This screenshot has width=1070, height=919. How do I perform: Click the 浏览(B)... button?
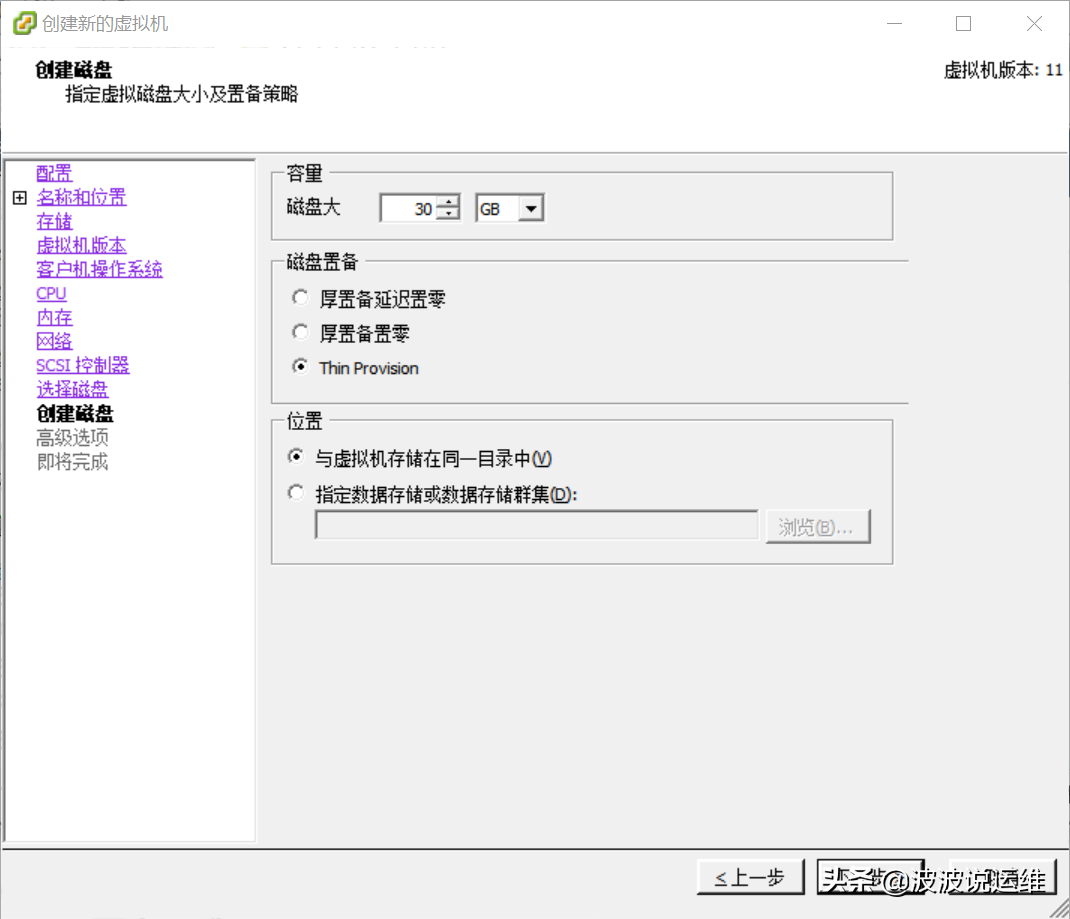click(x=818, y=527)
